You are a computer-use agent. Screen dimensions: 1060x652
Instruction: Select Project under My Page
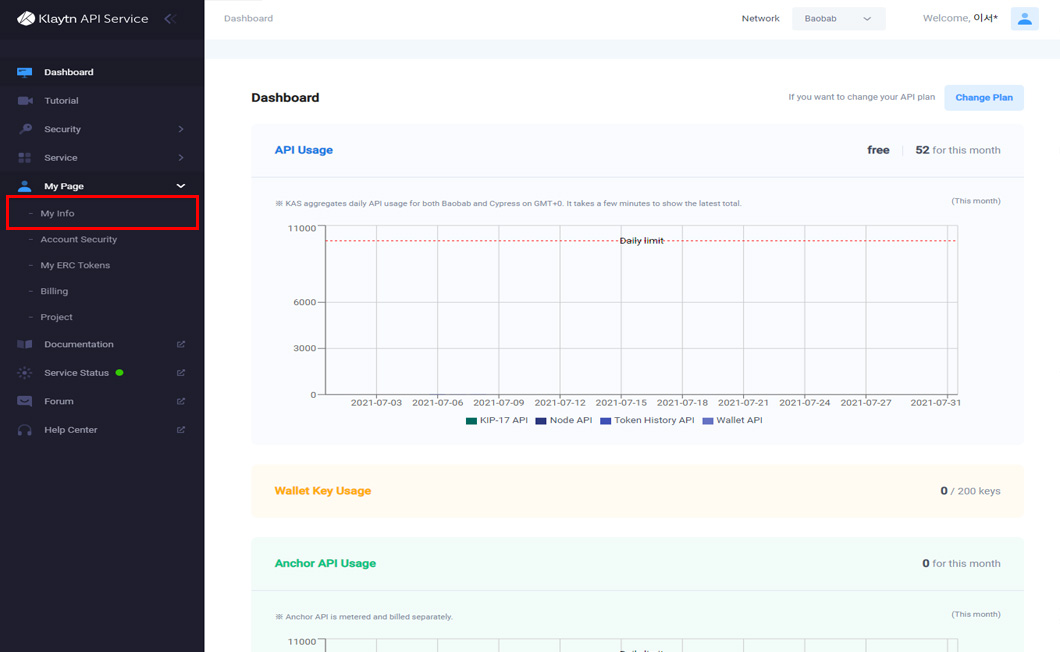tap(56, 317)
